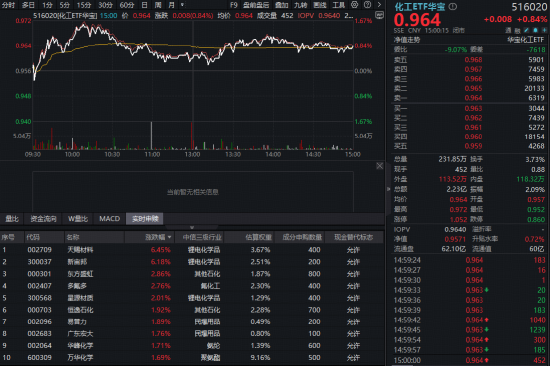Click the 净值走势 link

[407, 40]
